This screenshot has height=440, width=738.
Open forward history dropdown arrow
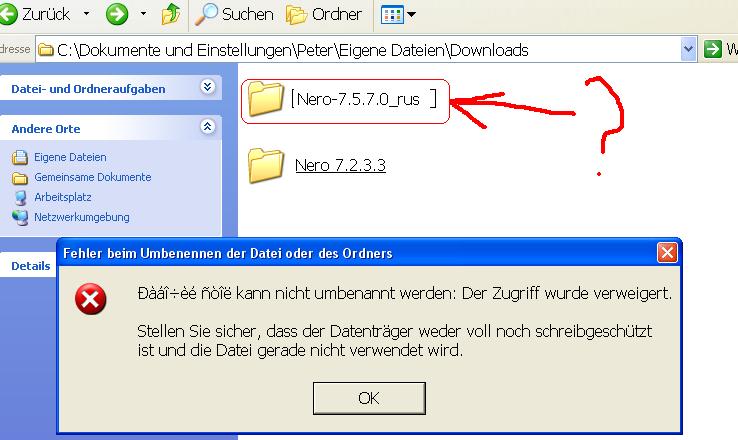click(143, 14)
